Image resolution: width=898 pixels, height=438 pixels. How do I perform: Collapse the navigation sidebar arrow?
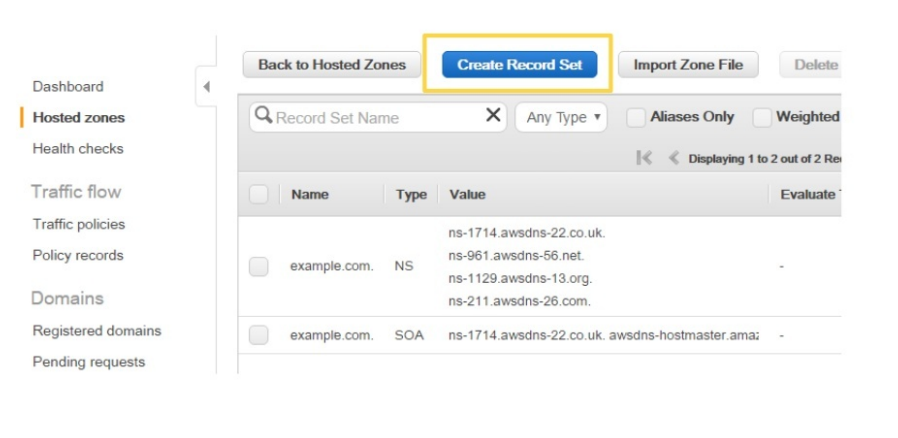(206, 86)
